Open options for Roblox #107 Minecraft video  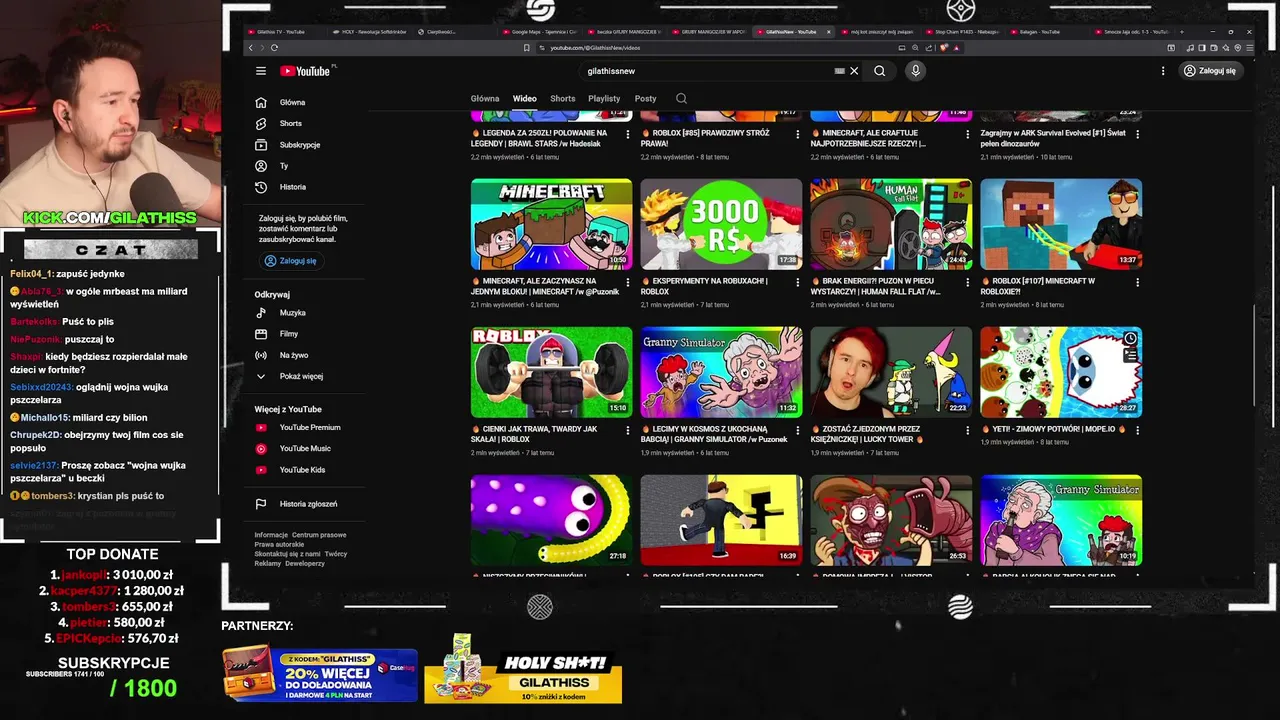[1137, 282]
